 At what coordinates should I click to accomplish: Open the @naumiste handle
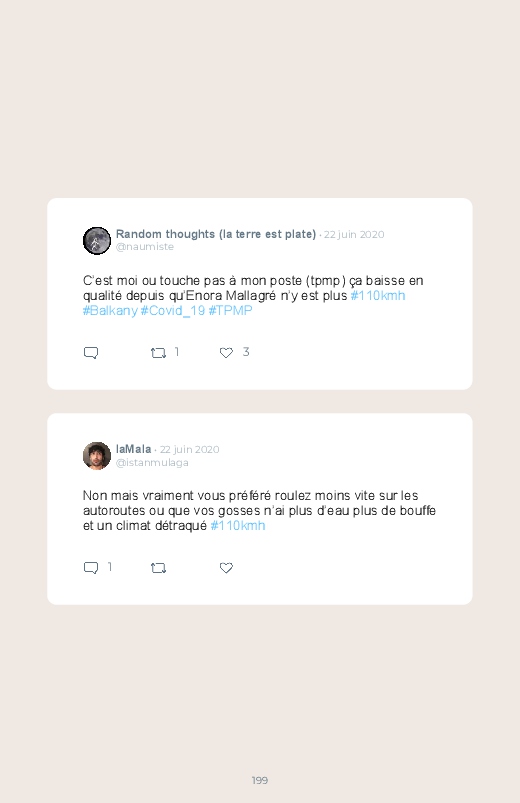[145, 247]
